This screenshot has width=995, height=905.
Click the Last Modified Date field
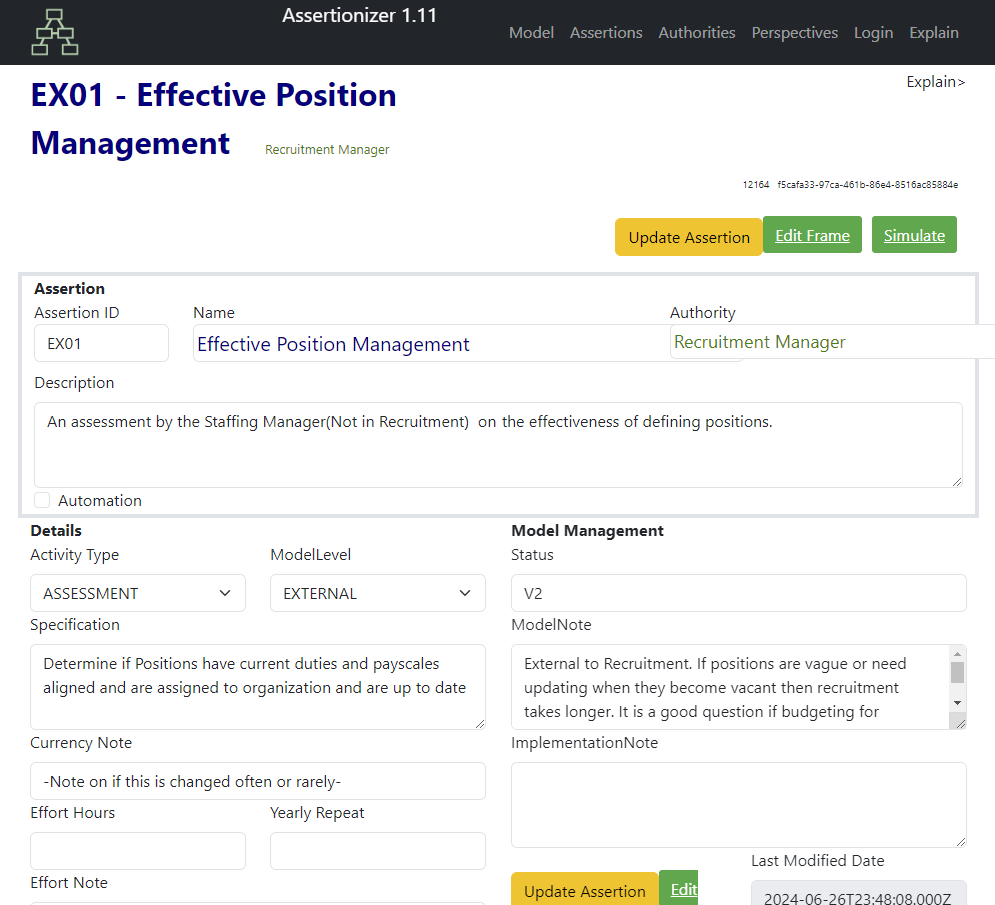pos(859,894)
